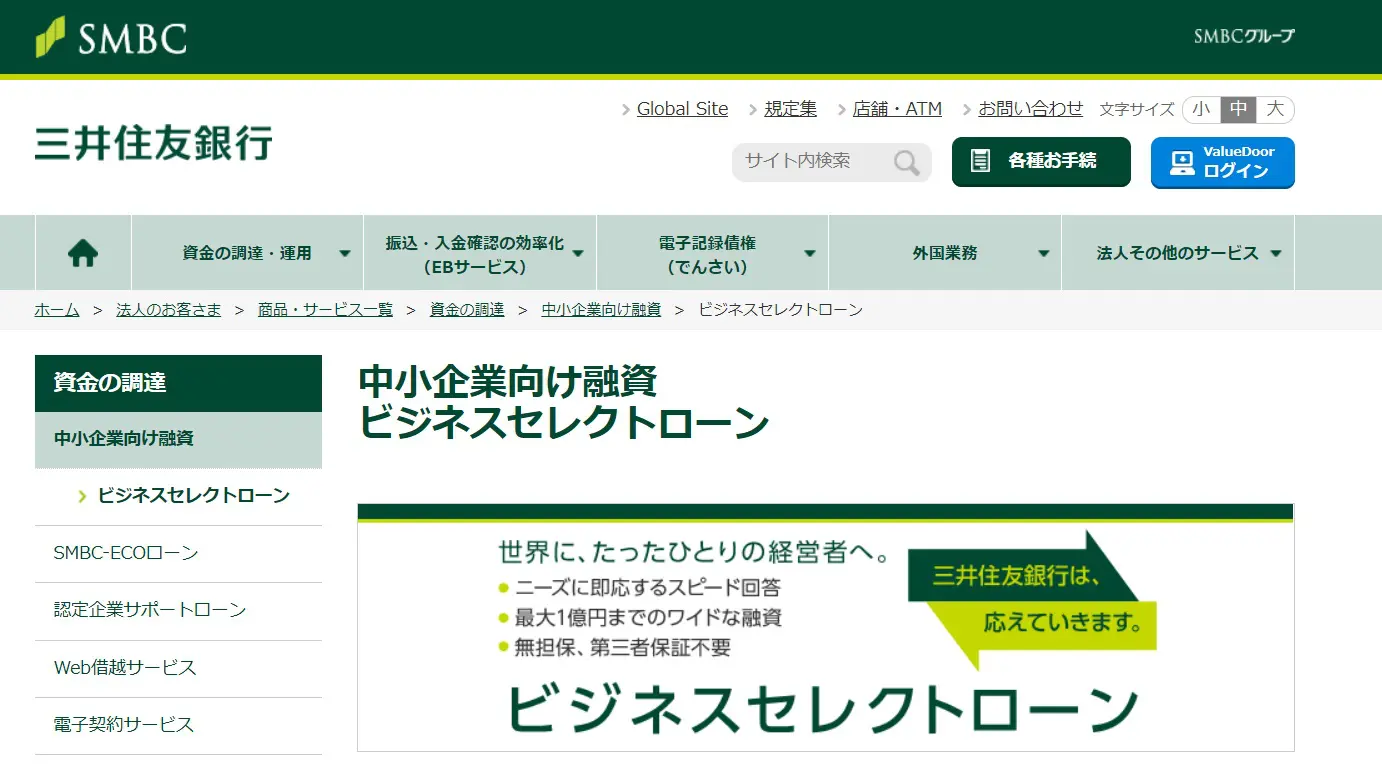Click in サイト内検索 search field
The height and width of the screenshot is (769, 1382).
pyautogui.click(x=810, y=161)
